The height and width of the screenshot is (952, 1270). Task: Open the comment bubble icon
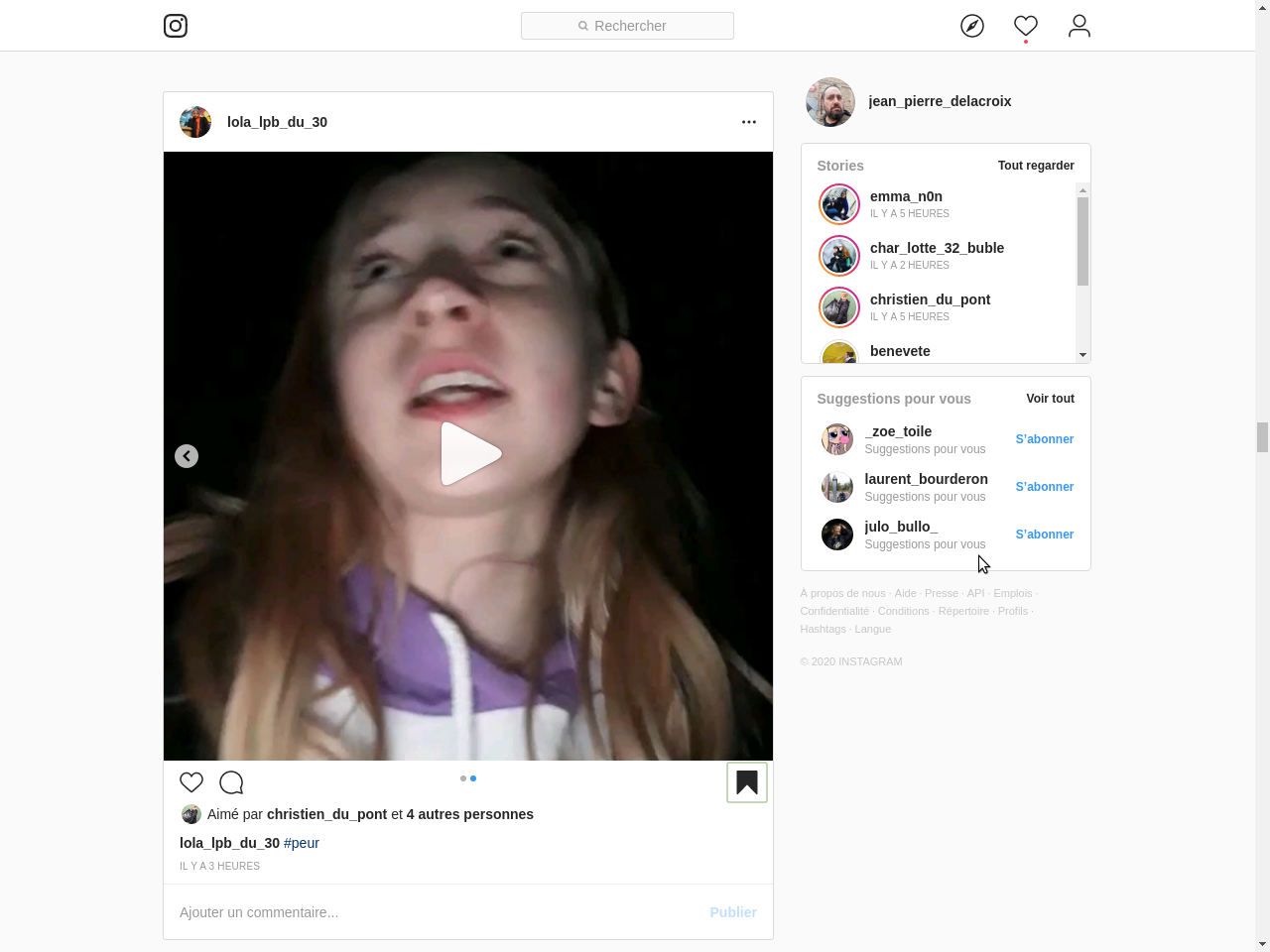(x=231, y=782)
